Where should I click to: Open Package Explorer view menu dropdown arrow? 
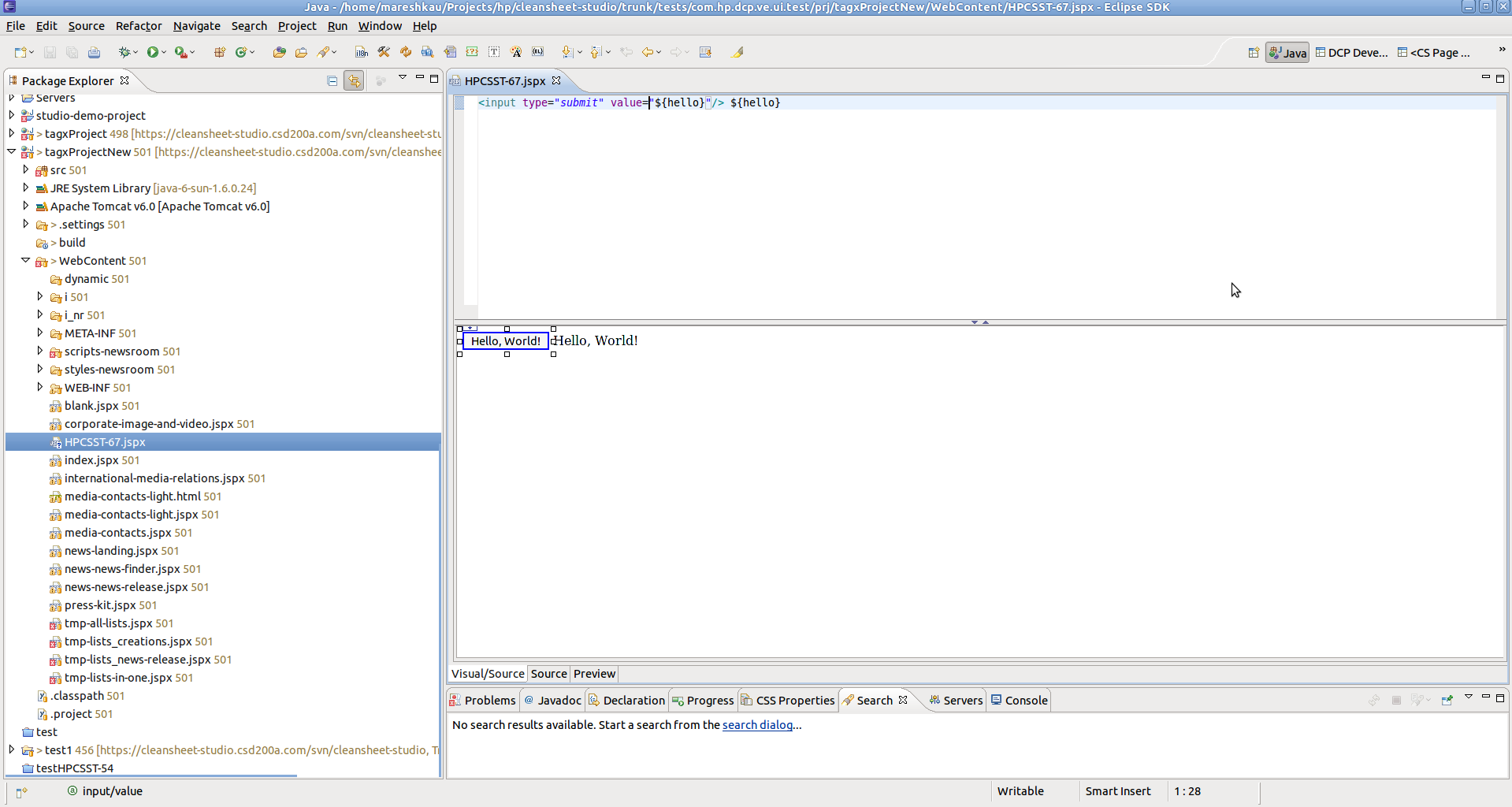point(403,78)
